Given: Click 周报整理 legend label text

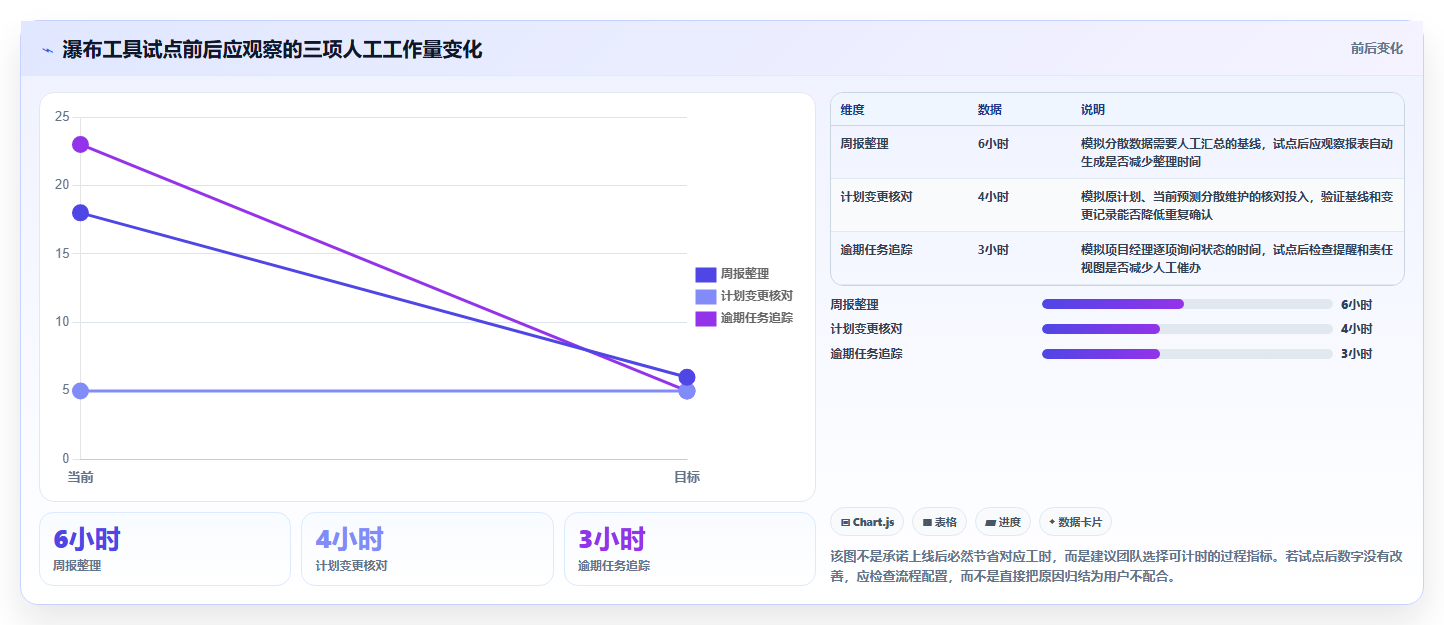Looking at the screenshot, I should pos(745,274).
